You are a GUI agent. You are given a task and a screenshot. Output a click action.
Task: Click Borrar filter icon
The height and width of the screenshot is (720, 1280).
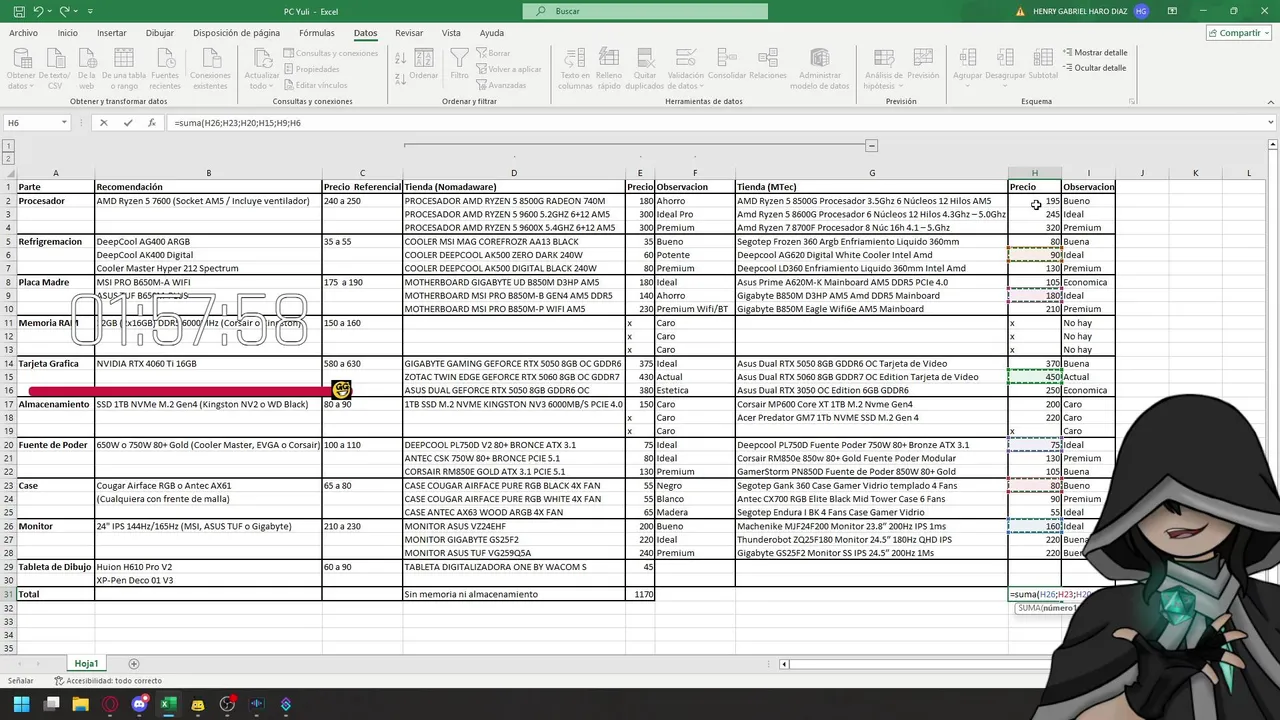tap(493, 53)
